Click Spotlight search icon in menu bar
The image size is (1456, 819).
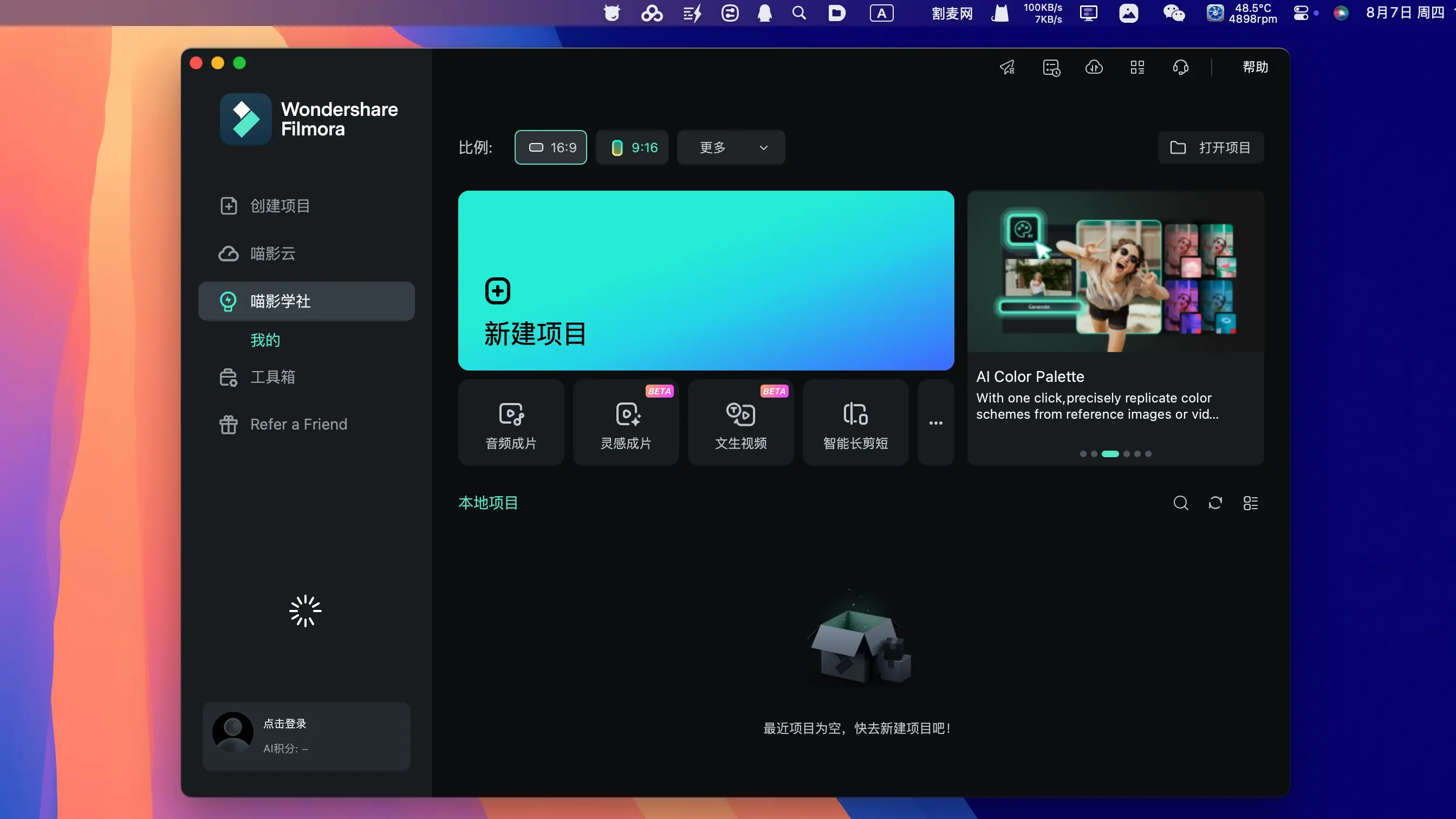[x=798, y=12]
